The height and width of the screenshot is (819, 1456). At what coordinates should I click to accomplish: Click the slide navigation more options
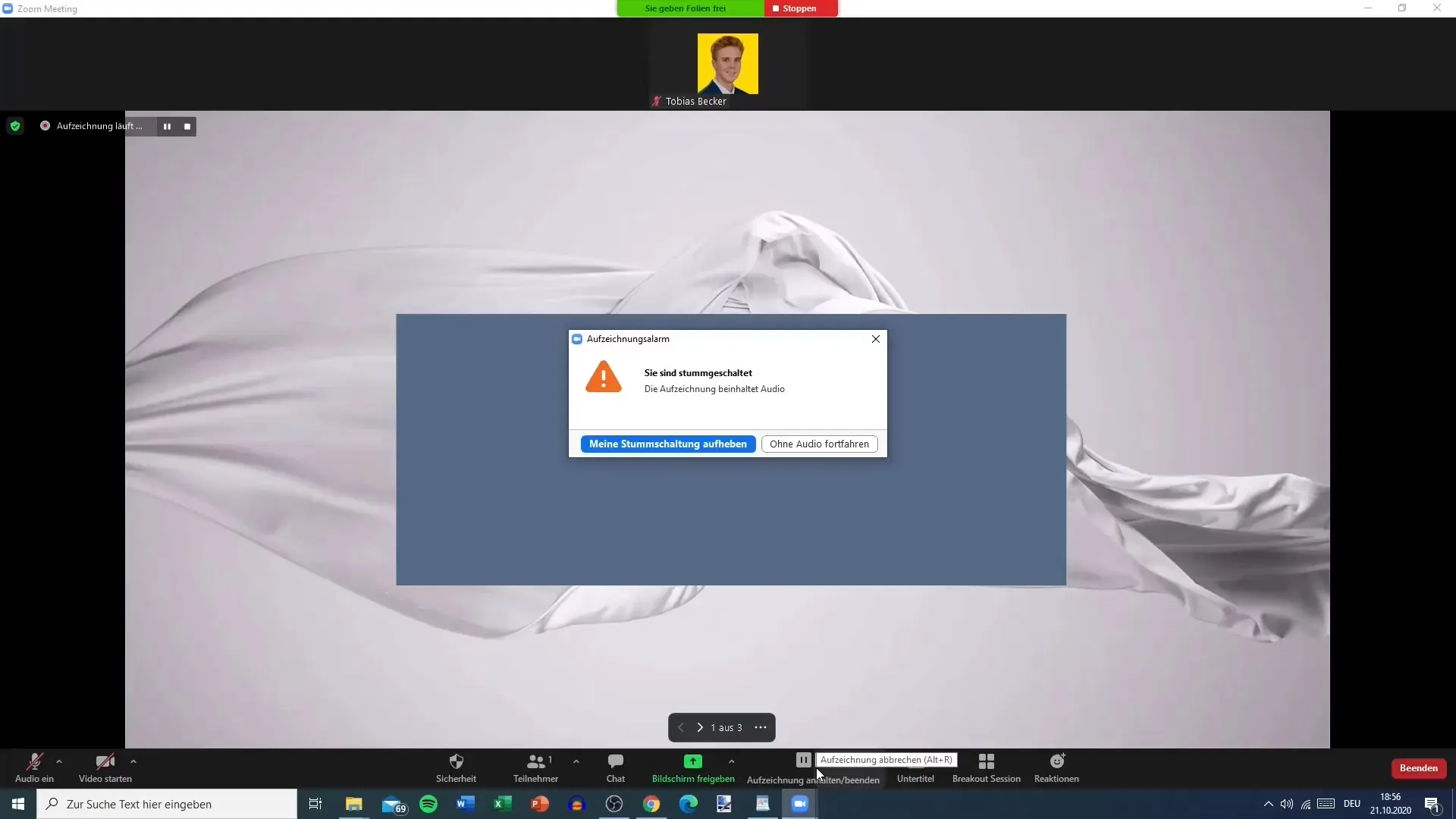[761, 728]
